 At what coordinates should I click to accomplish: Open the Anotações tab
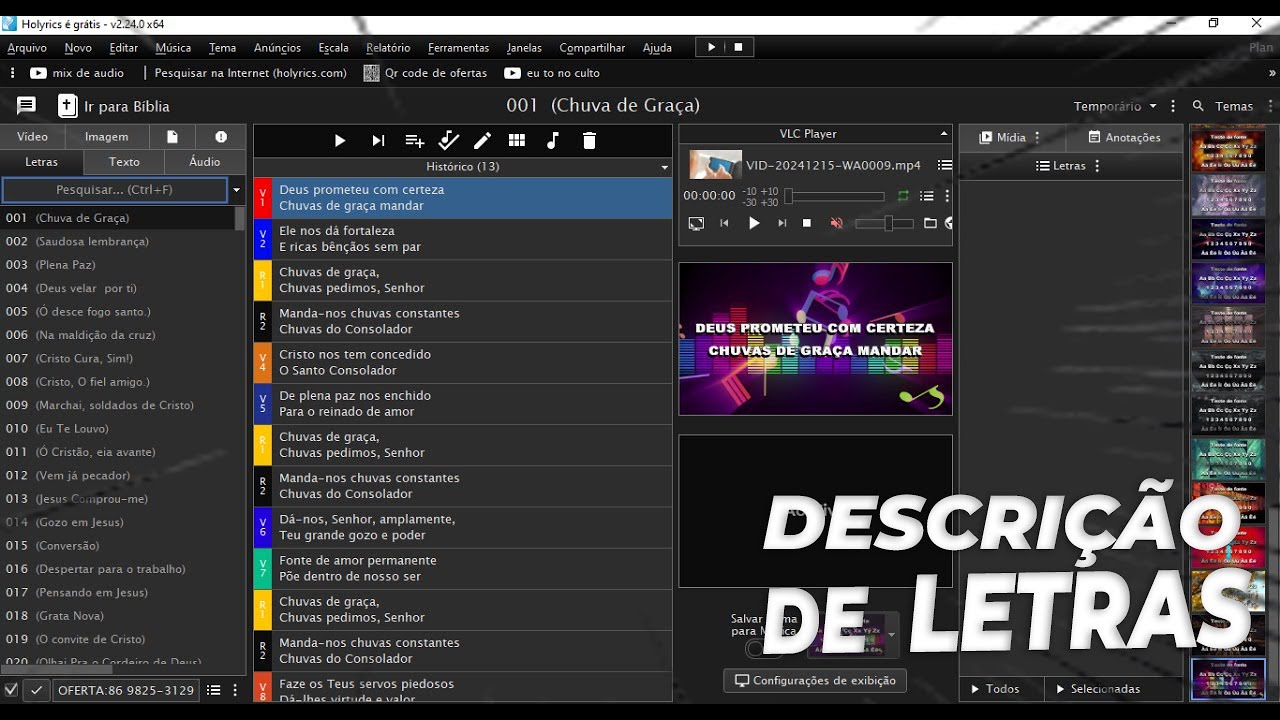tap(1124, 138)
